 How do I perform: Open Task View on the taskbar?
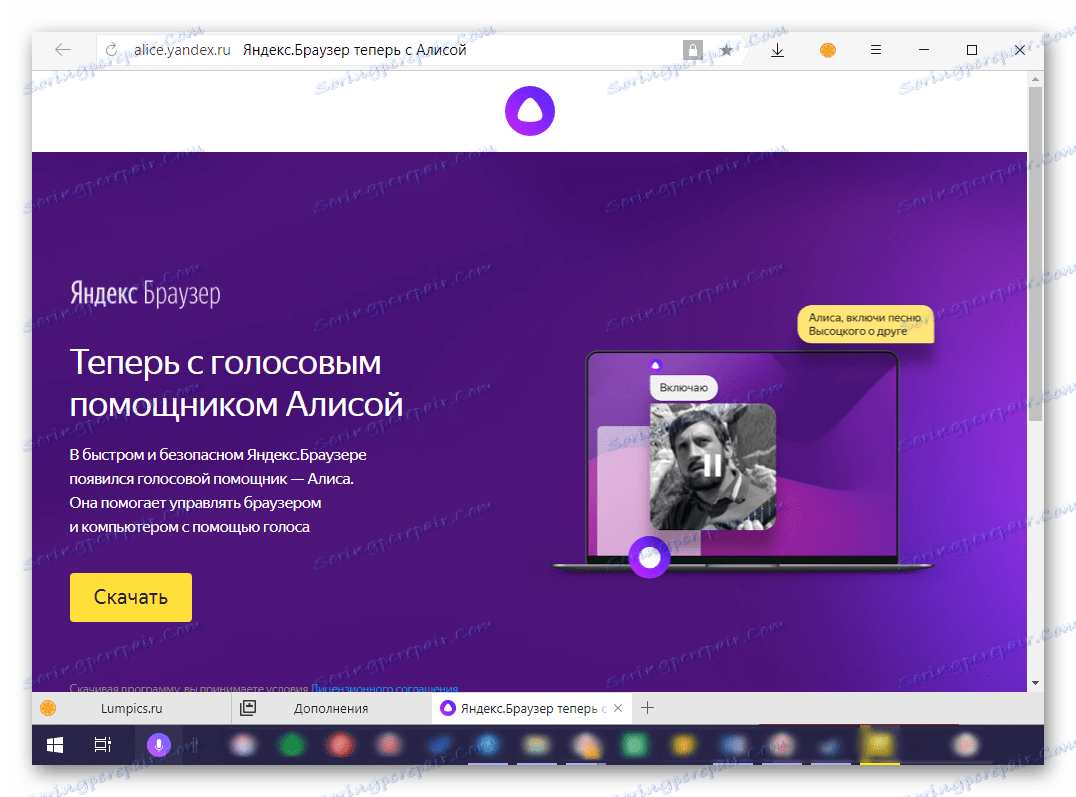103,745
